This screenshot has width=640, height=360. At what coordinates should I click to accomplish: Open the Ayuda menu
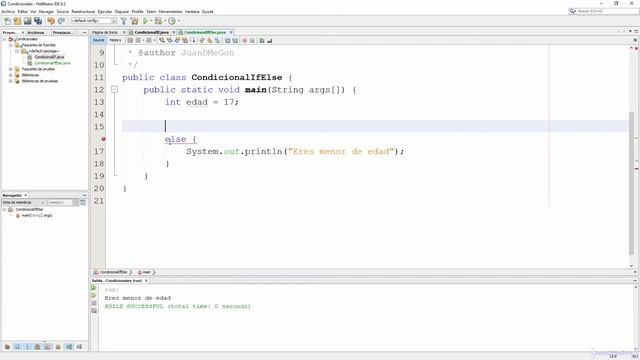pyautogui.click(x=207, y=11)
